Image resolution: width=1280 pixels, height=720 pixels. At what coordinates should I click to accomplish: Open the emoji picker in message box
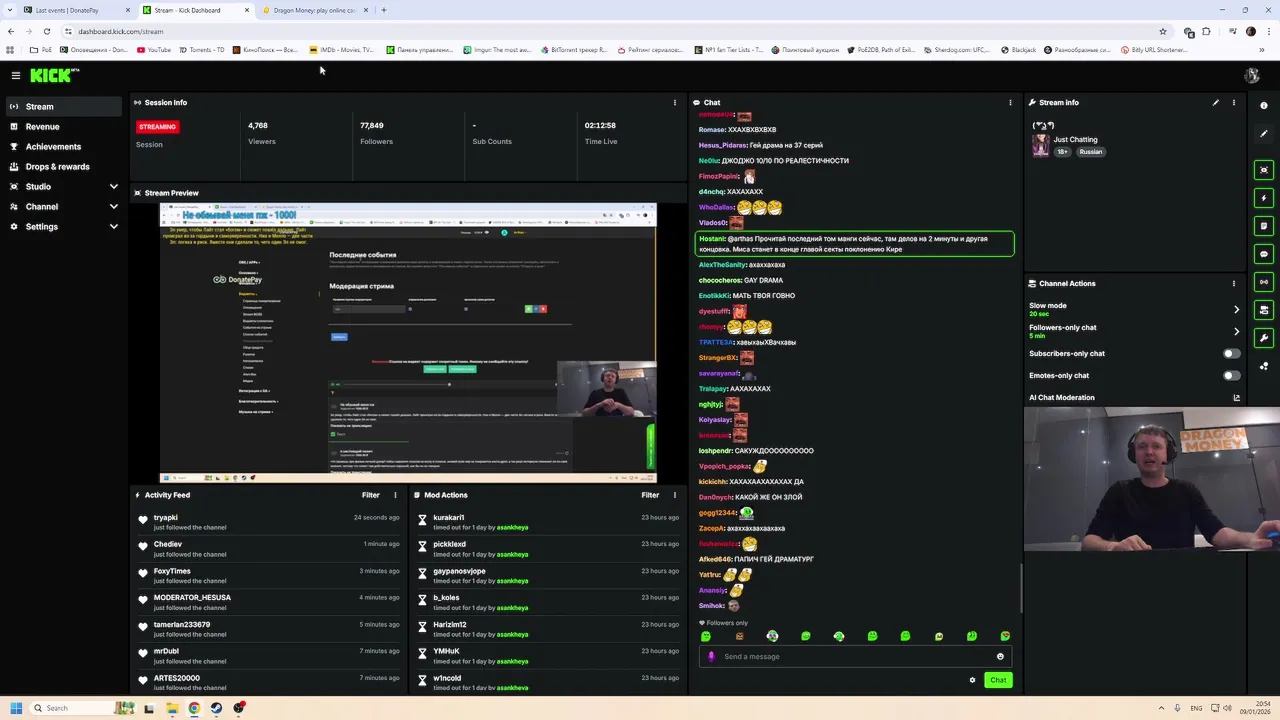1000,657
